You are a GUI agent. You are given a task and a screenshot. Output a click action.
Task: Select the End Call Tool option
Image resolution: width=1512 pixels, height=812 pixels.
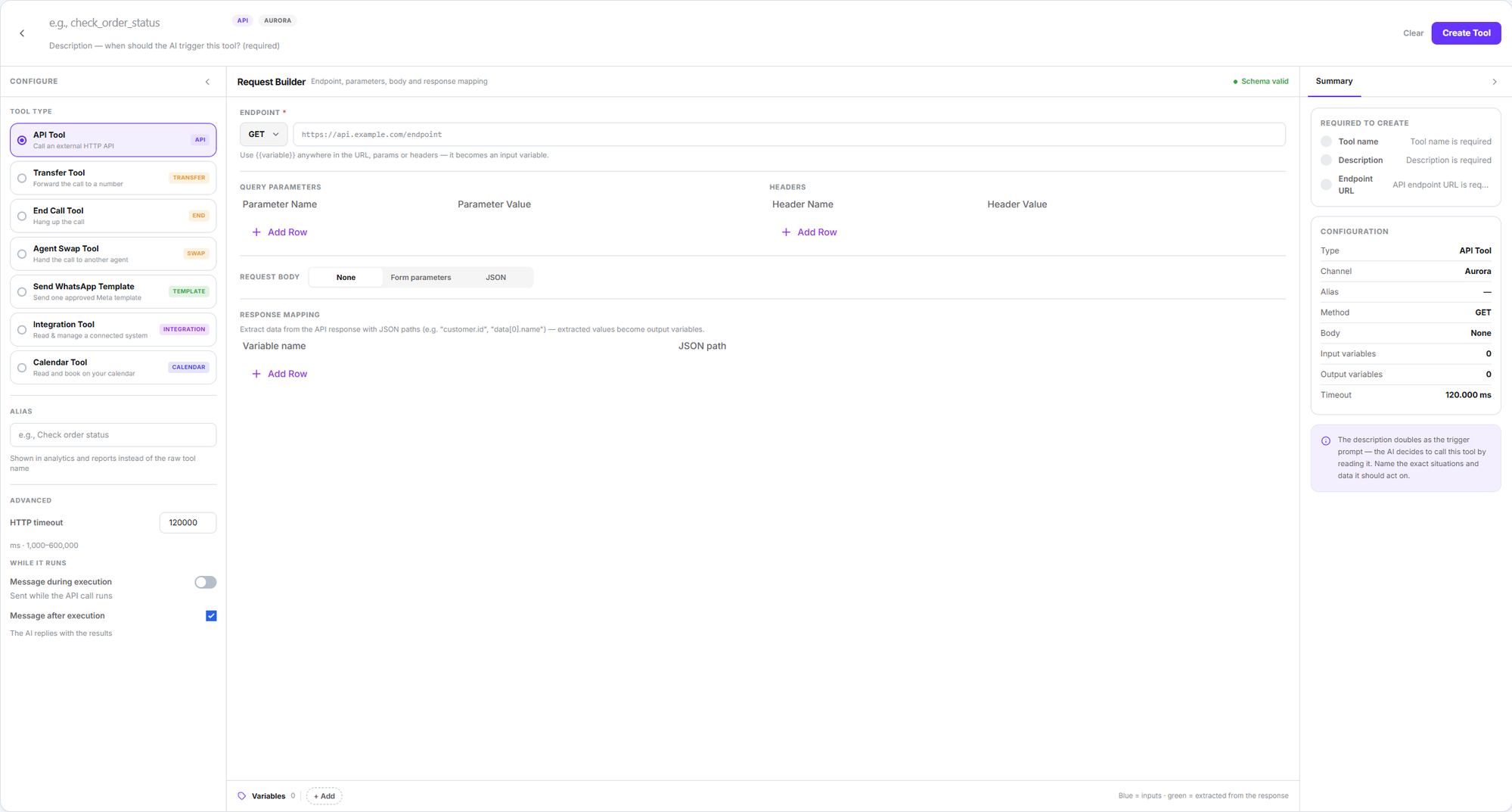[x=113, y=216]
